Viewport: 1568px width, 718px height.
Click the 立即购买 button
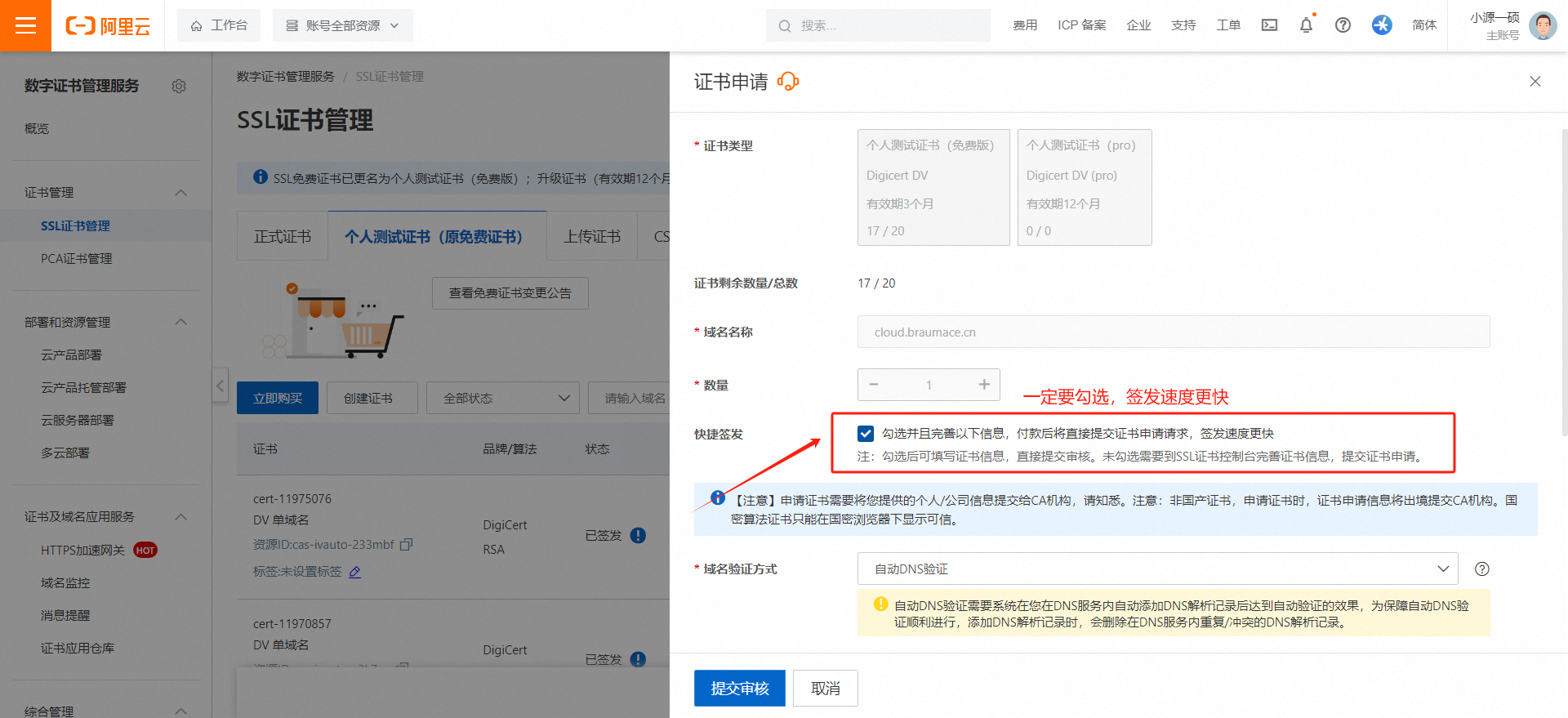click(278, 398)
